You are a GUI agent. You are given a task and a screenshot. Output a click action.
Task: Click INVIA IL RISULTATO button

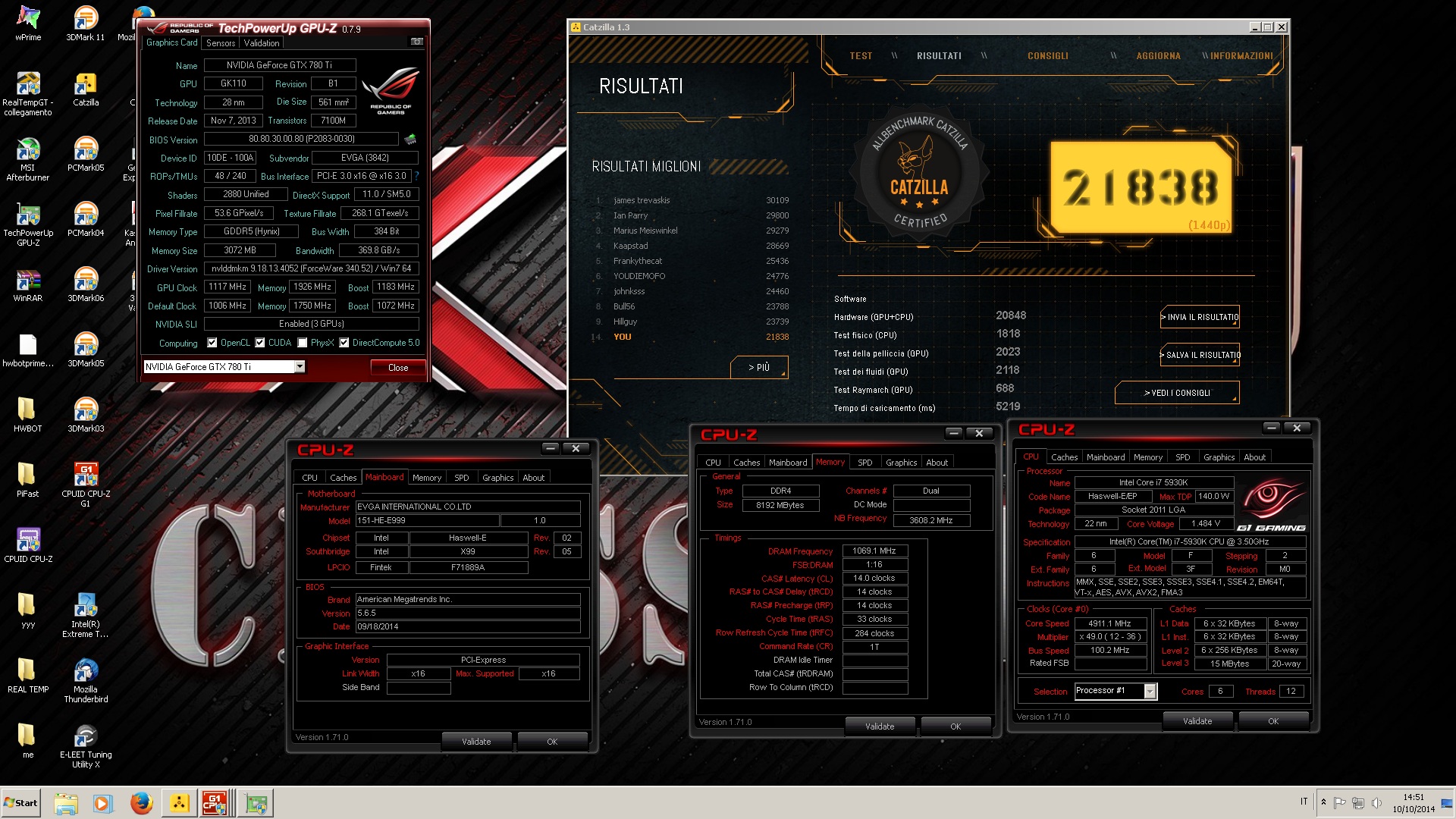tap(1200, 318)
